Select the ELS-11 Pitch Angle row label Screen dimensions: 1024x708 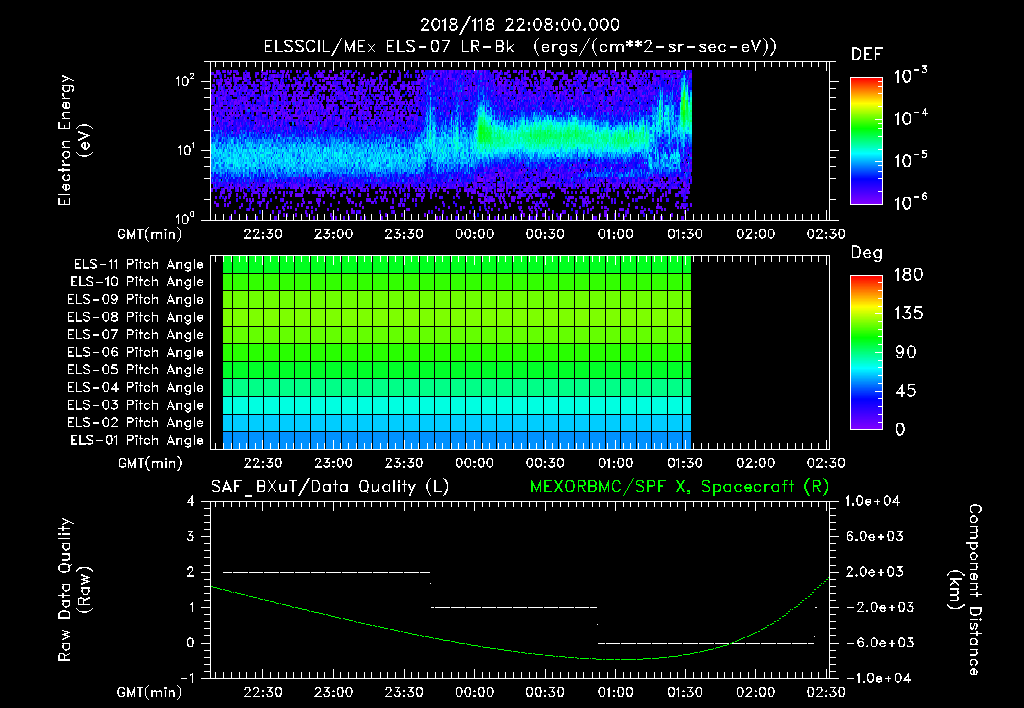(x=138, y=265)
